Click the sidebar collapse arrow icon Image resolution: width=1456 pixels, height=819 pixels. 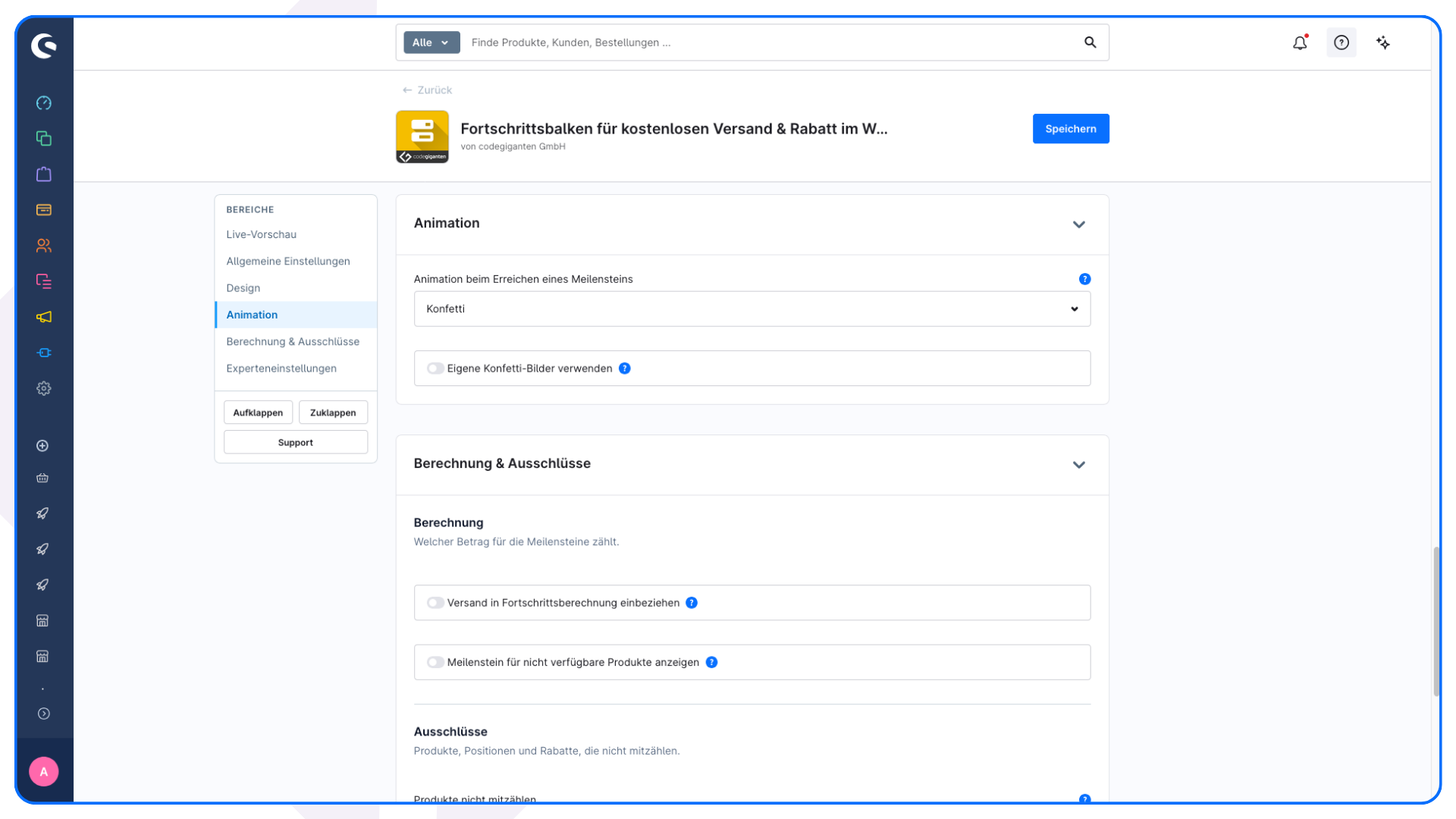point(44,714)
